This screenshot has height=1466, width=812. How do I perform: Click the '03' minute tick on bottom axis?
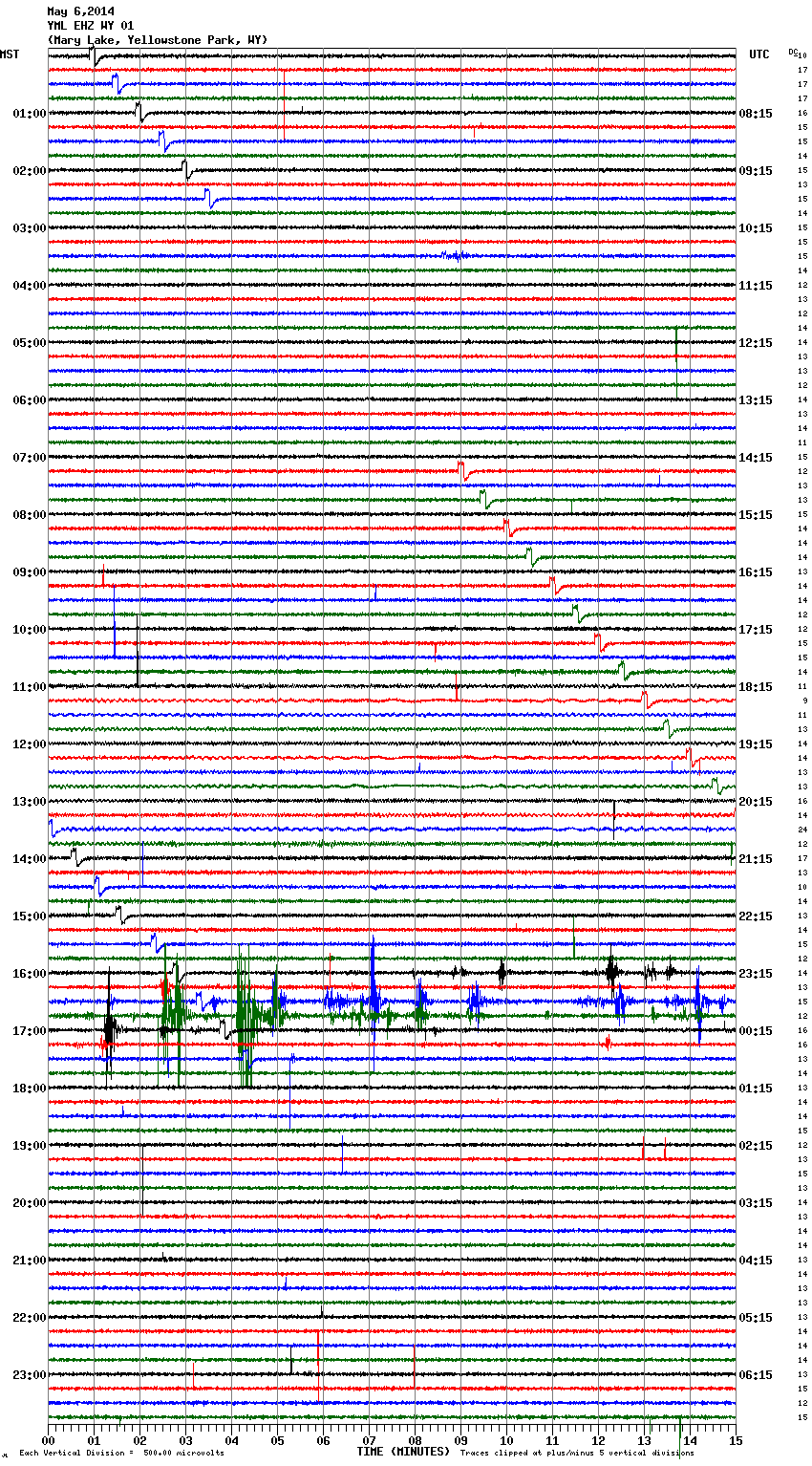point(185,1440)
